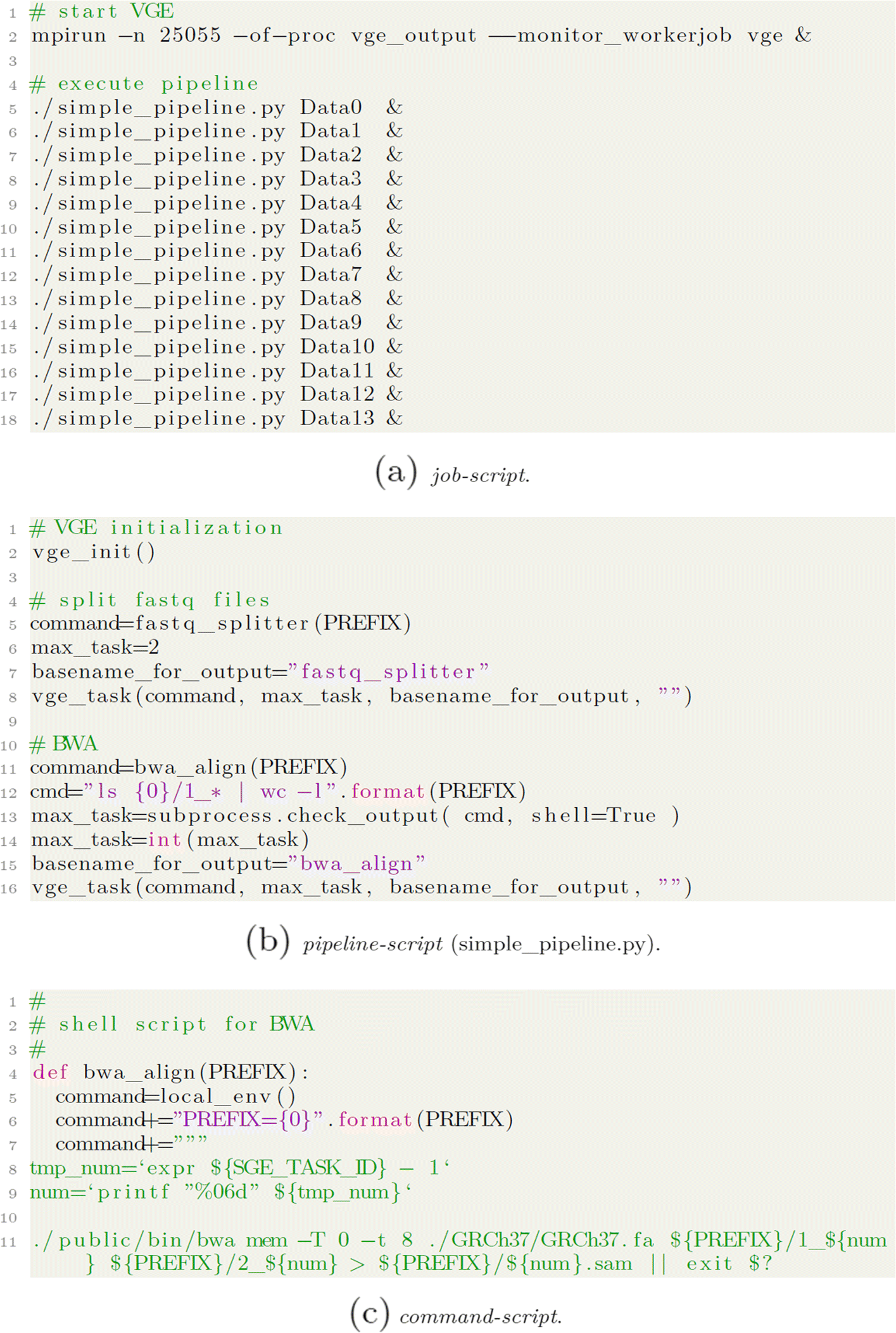Click the command+="PREFIX={0}" line
This screenshot has height=1333, width=896.
(284, 1120)
